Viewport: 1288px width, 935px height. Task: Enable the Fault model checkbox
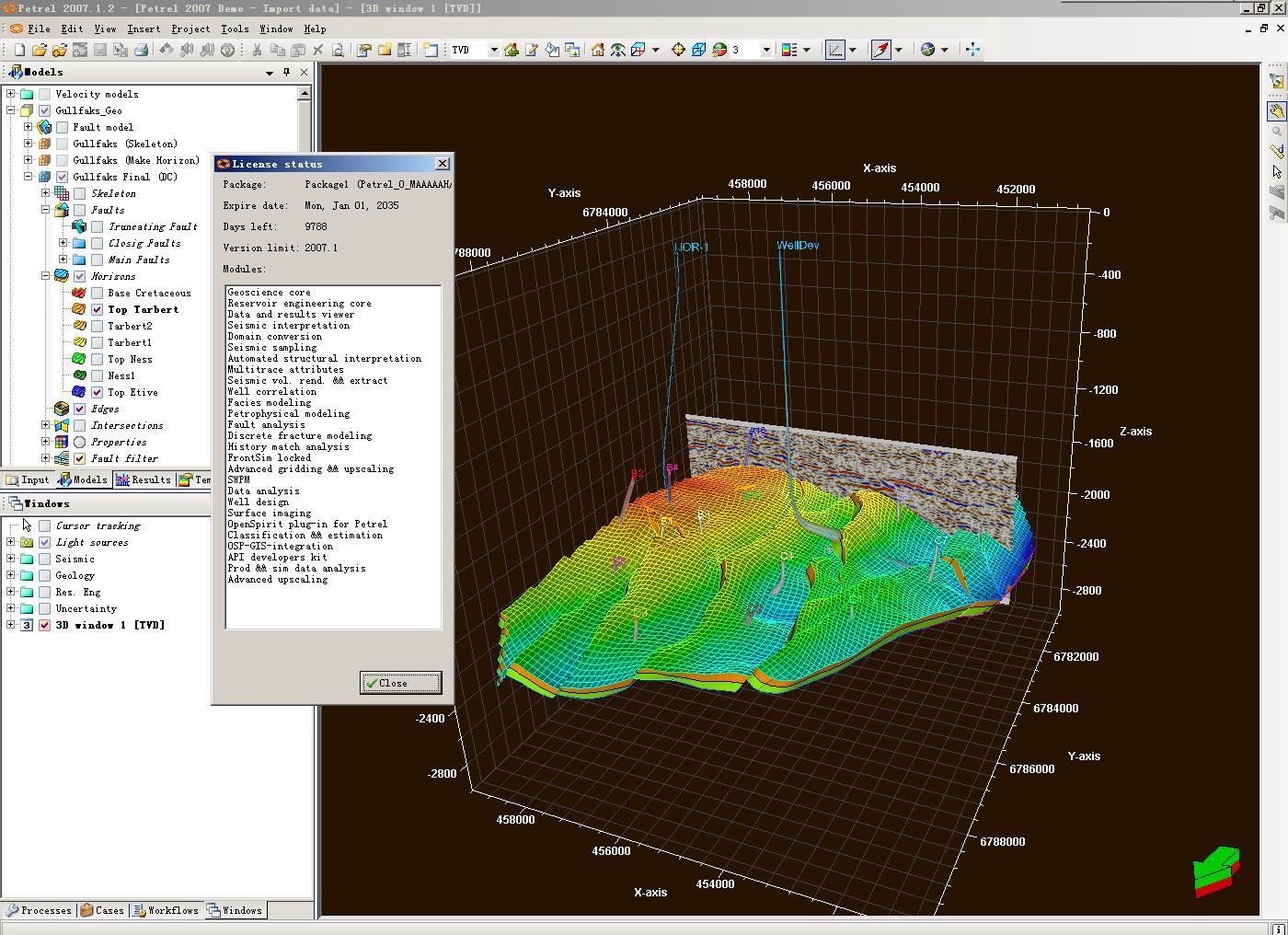click(x=63, y=127)
